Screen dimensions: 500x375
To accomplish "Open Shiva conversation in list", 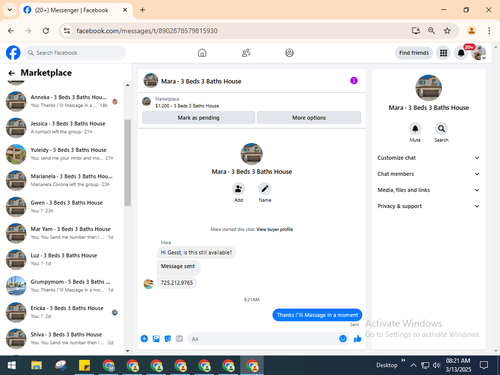I will [x=63, y=338].
